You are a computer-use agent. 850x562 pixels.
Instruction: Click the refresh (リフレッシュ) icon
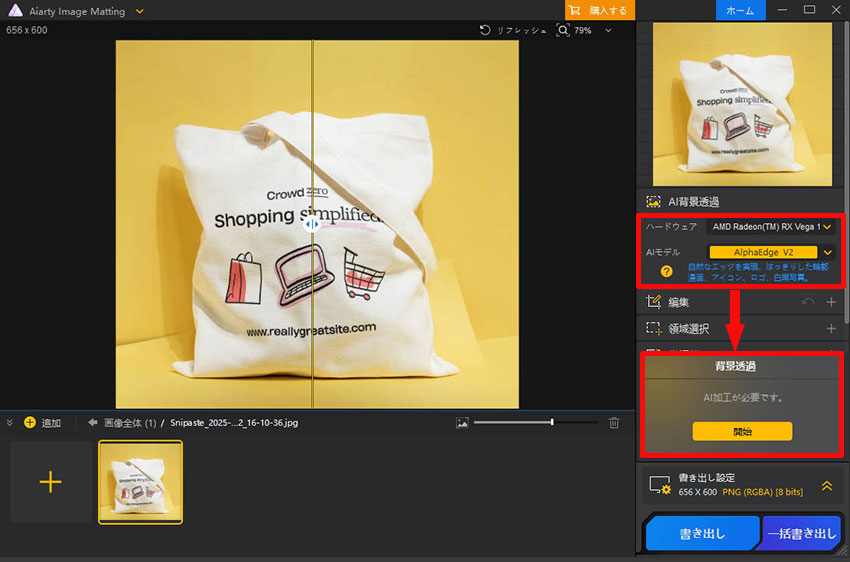coord(486,31)
